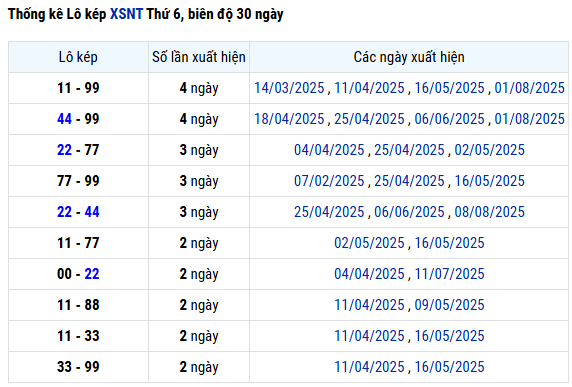Click blue number 22 in the 22 - 44 row
The image size is (572, 387).
[64, 212]
